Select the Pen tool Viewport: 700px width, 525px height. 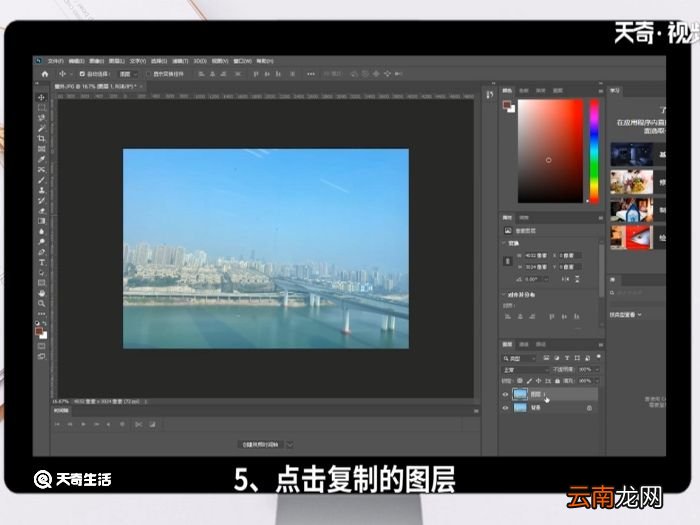tap(42, 252)
